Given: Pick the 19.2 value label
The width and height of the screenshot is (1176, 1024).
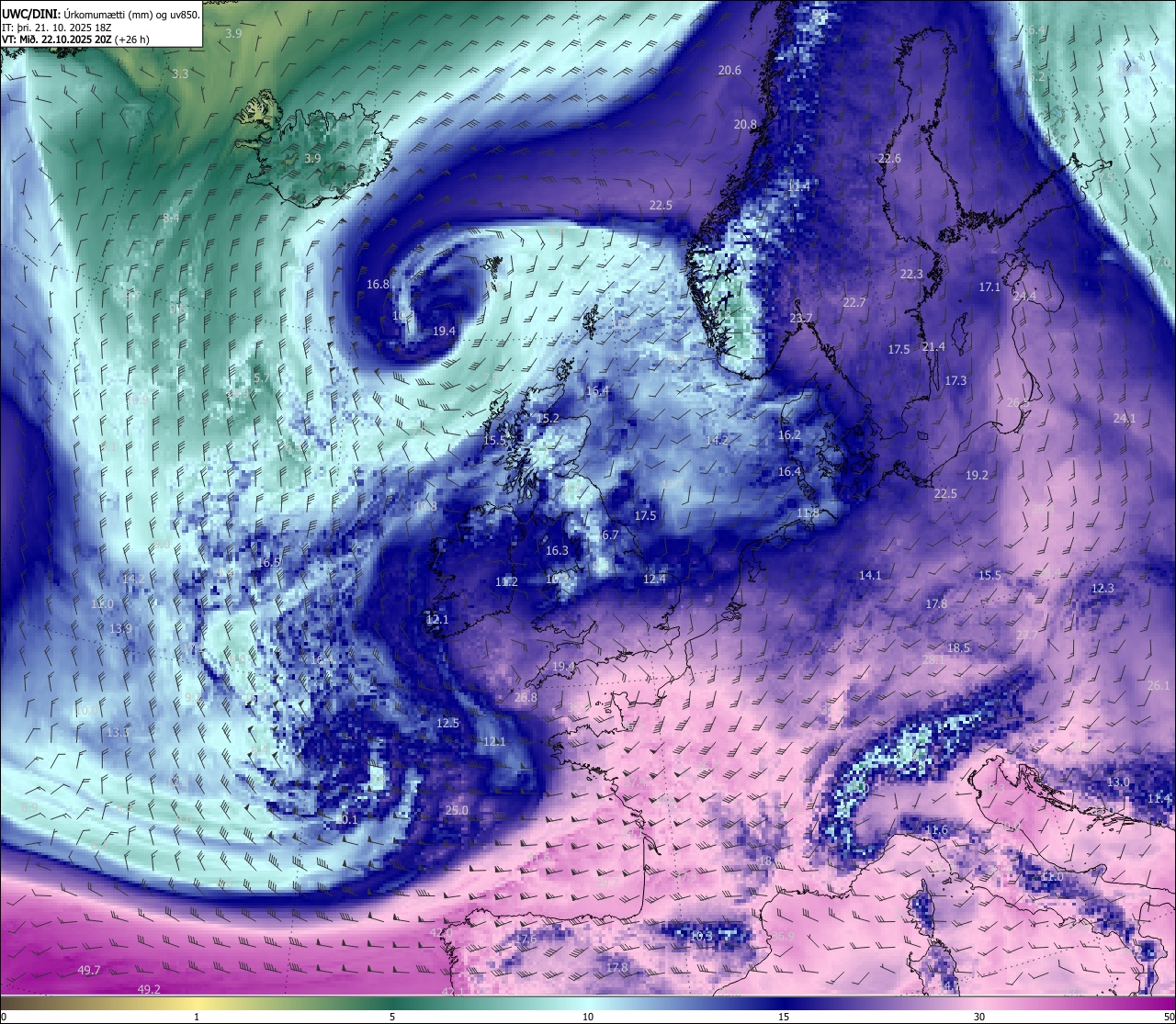Looking at the screenshot, I should pyautogui.click(x=977, y=476).
